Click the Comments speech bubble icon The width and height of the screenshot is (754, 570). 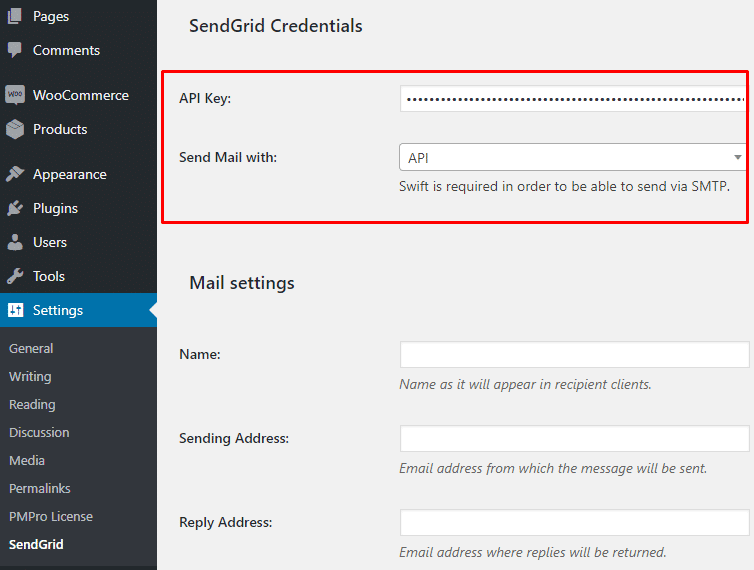coord(15,50)
